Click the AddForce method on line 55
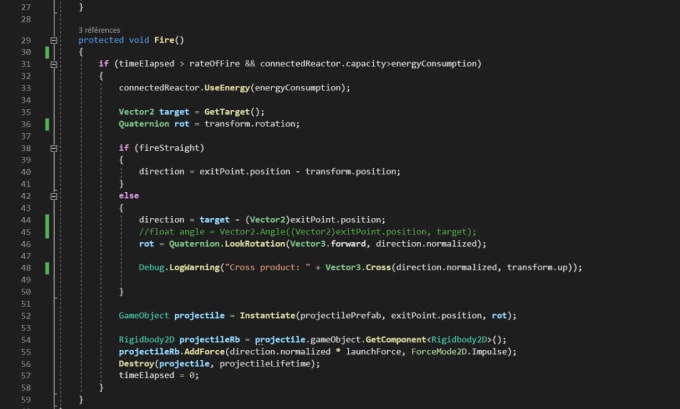680x409 pixels. [x=204, y=351]
